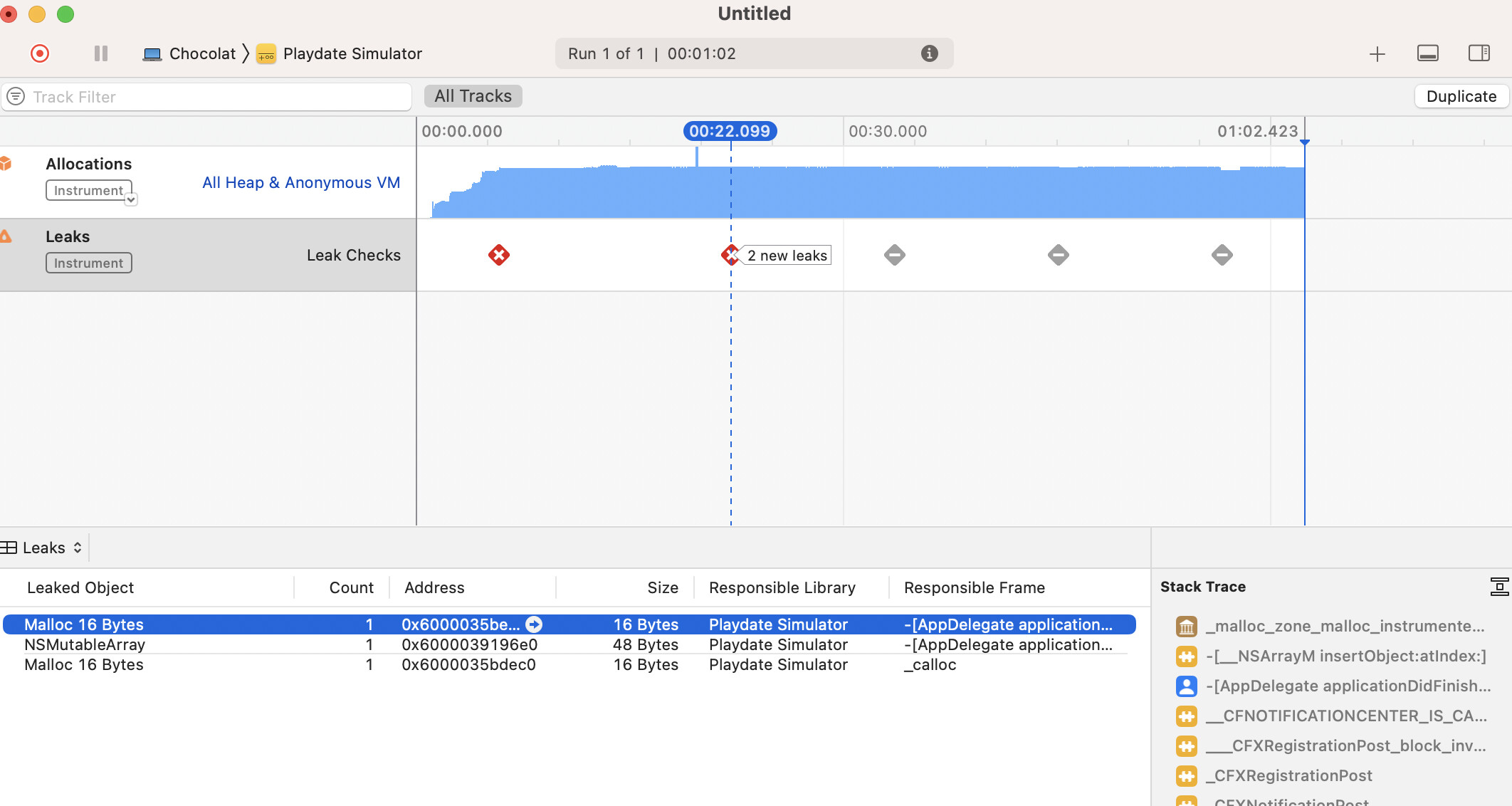
Task: Toggle the right inspector sidebar
Action: point(1479,53)
